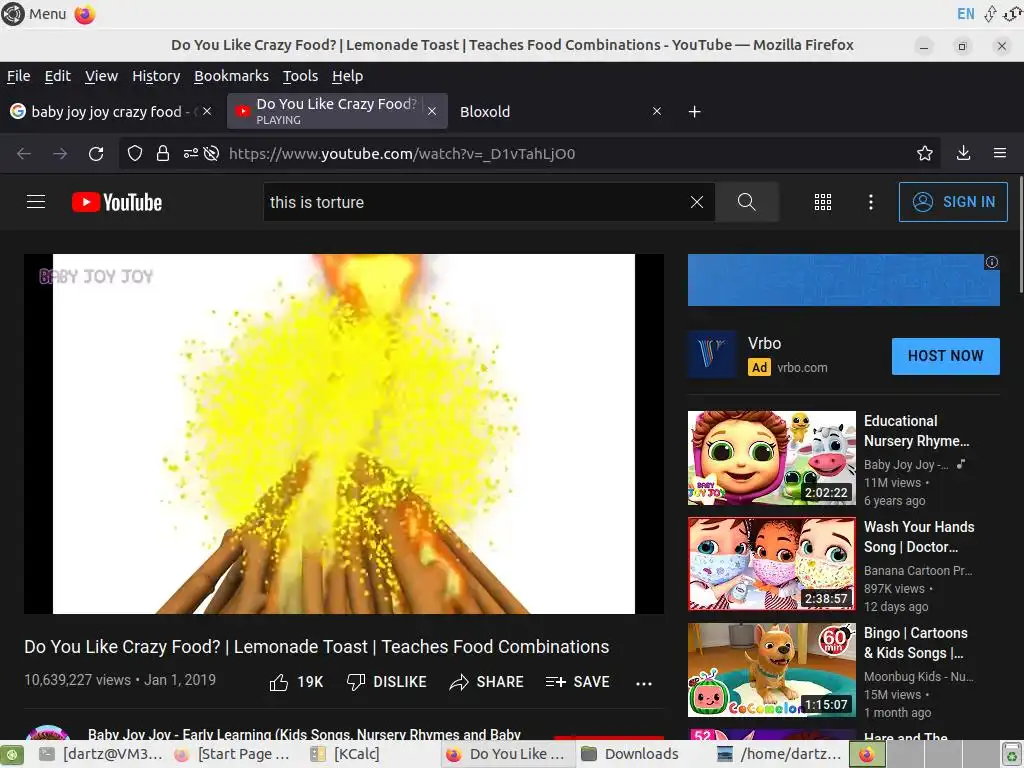The width and height of the screenshot is (1024, 768).
Task: Open Firefox from the top panel launcher
Action: (x=84, y=14)
